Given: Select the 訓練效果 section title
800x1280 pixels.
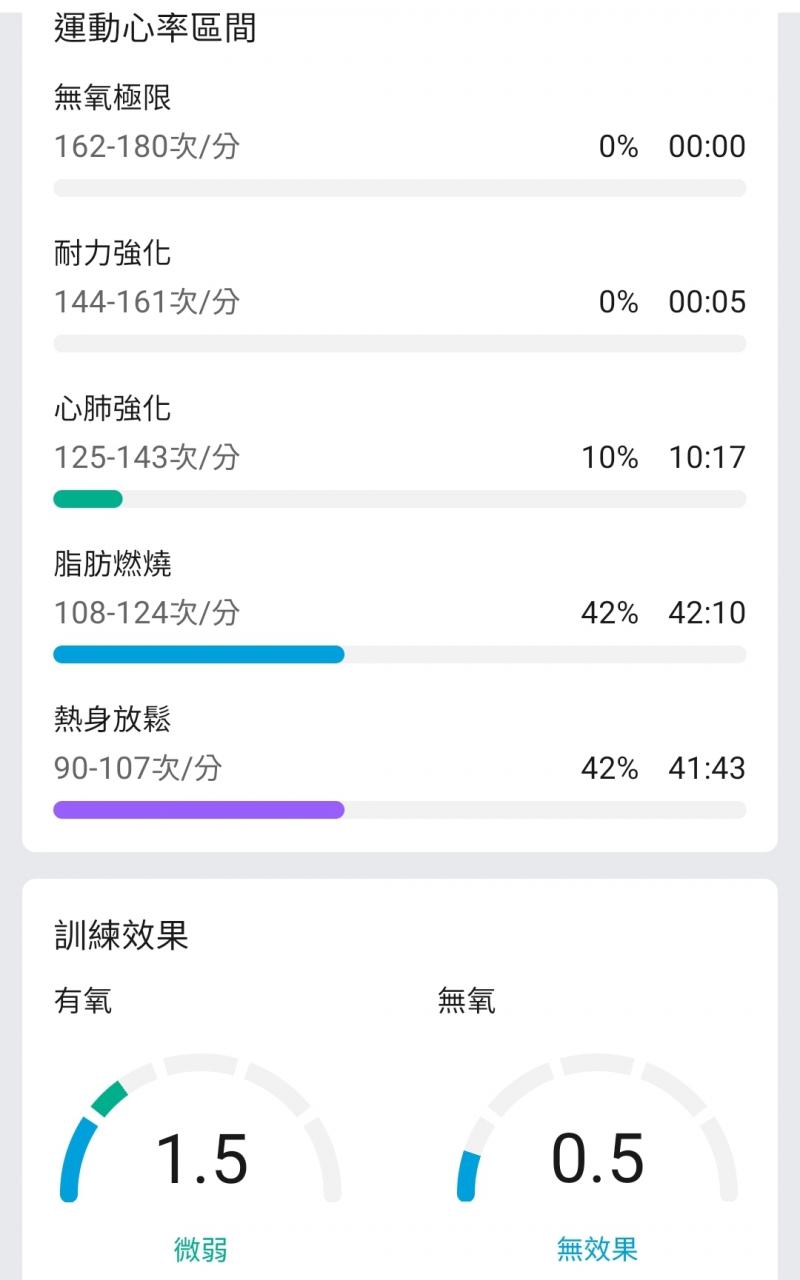Looking at the screenshot, I should click(121, 936).
